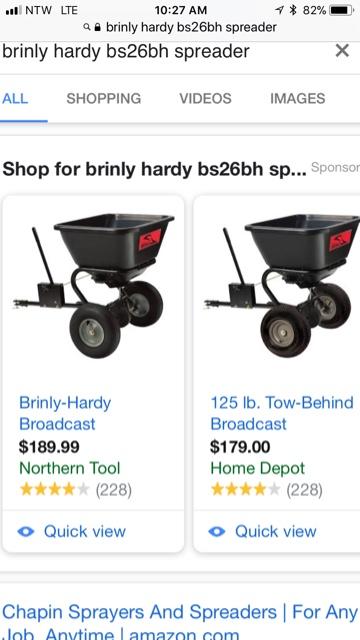360x640 pixels.
Task: Select the ALL results tab
Action: (x=15, y=98)
